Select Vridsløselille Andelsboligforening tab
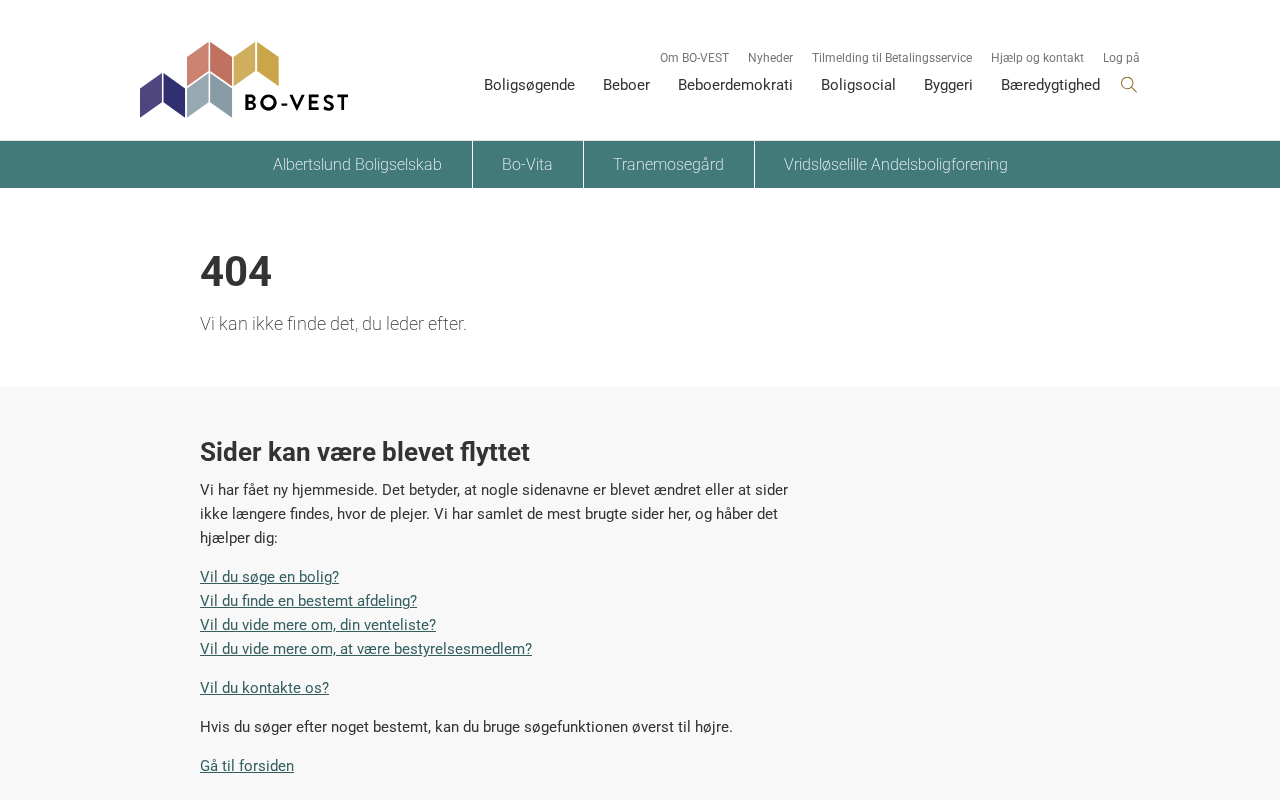1280x800 pixels. 896,164
